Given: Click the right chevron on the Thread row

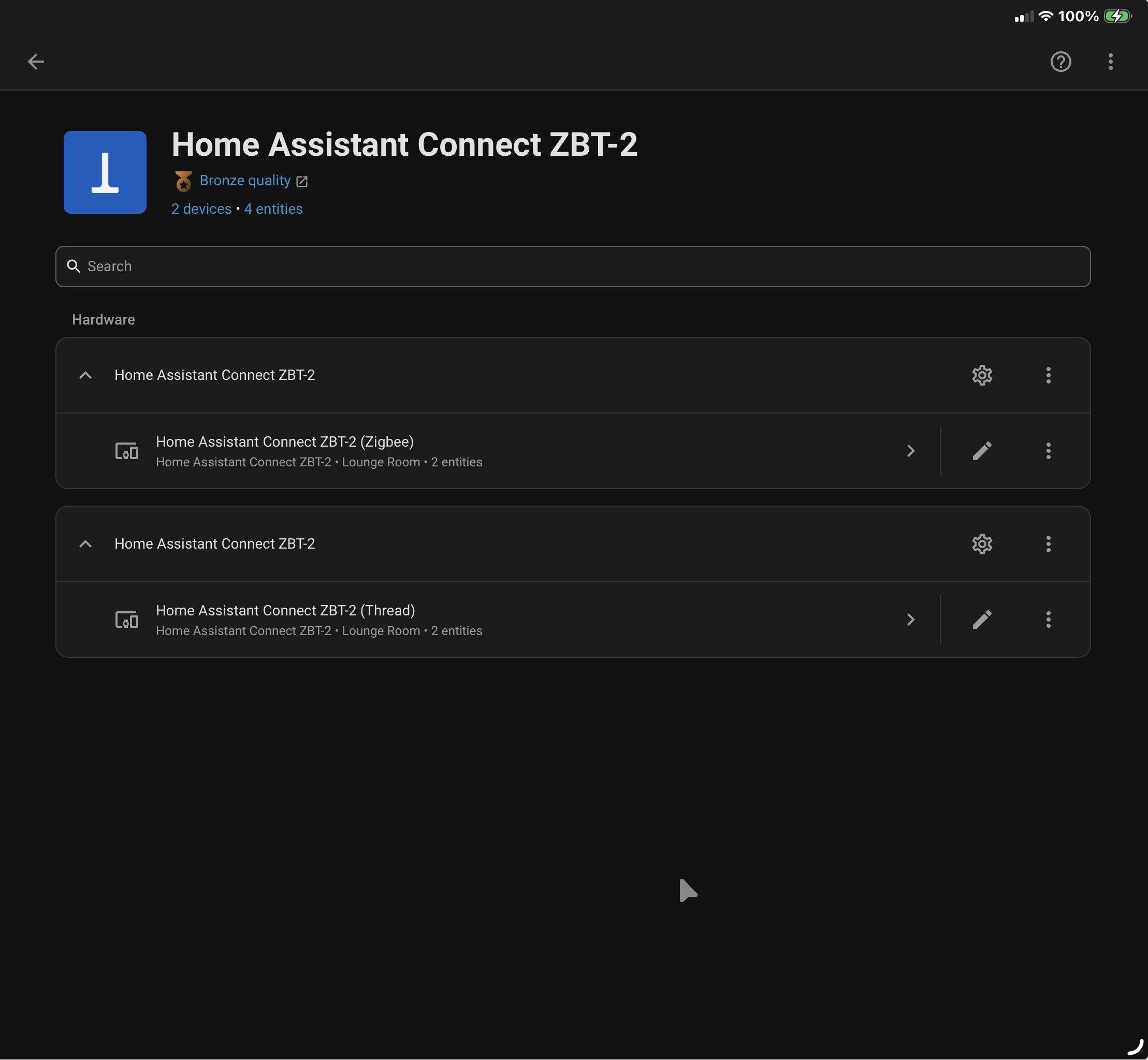Looking at the screenshot, I should coord(910,620).
